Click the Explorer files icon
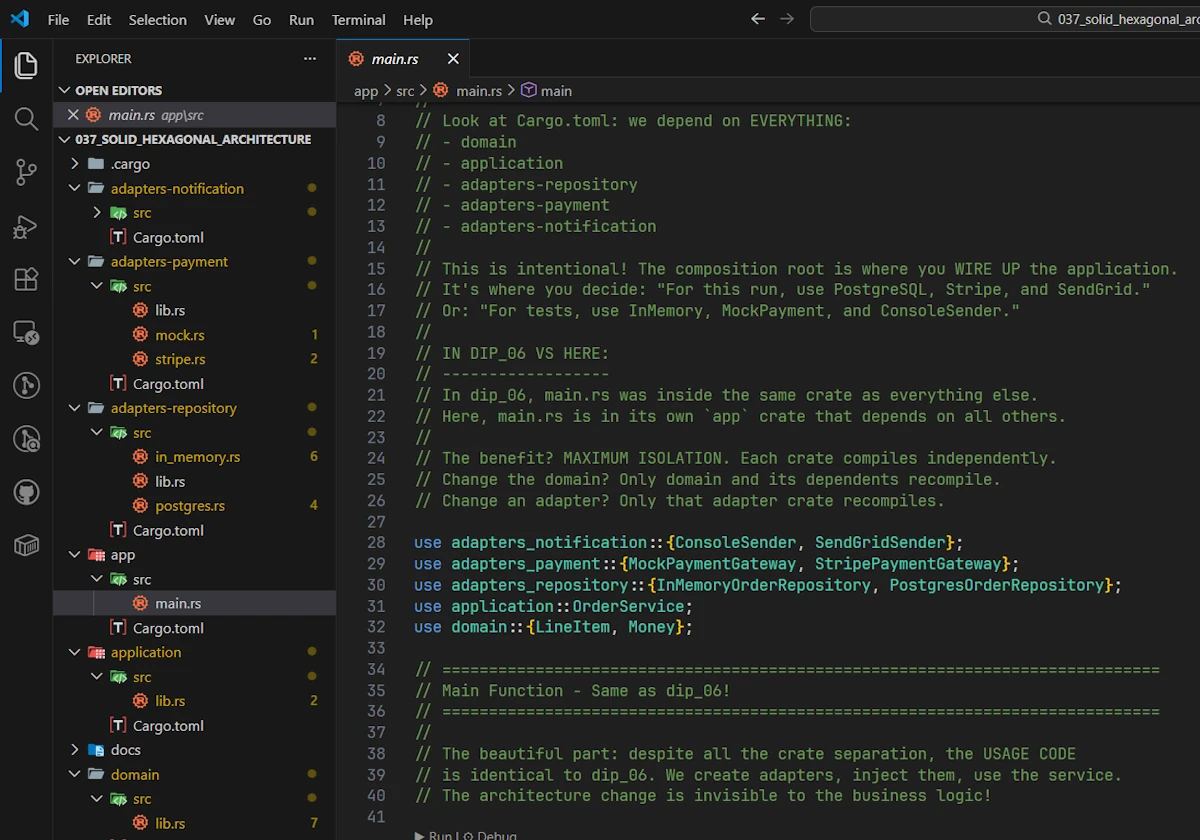The height and width of the screenshot is (840, 1200). pos(26,66)
